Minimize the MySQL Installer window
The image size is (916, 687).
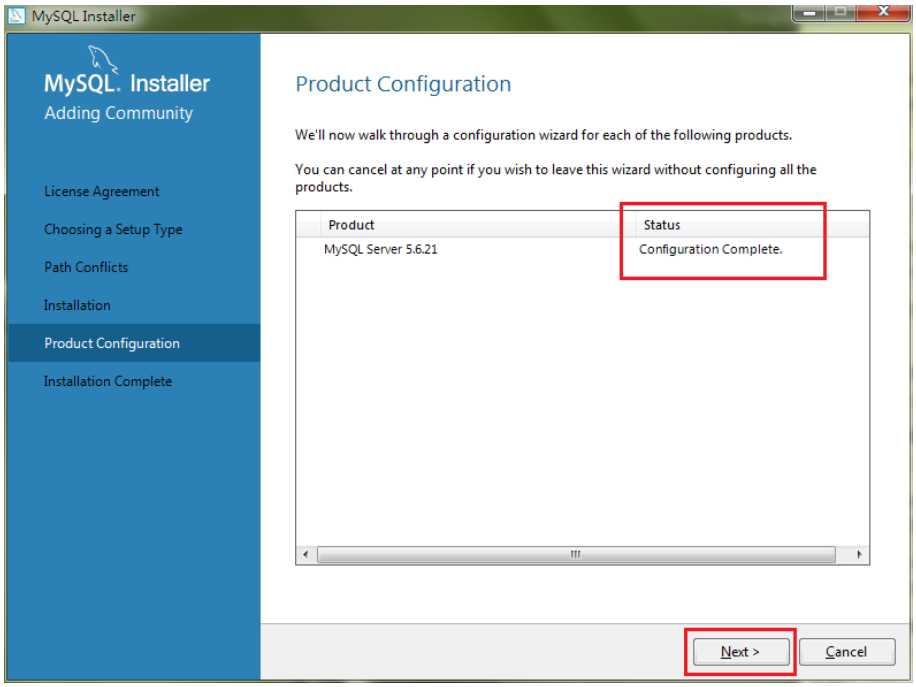tap(814, 14)
